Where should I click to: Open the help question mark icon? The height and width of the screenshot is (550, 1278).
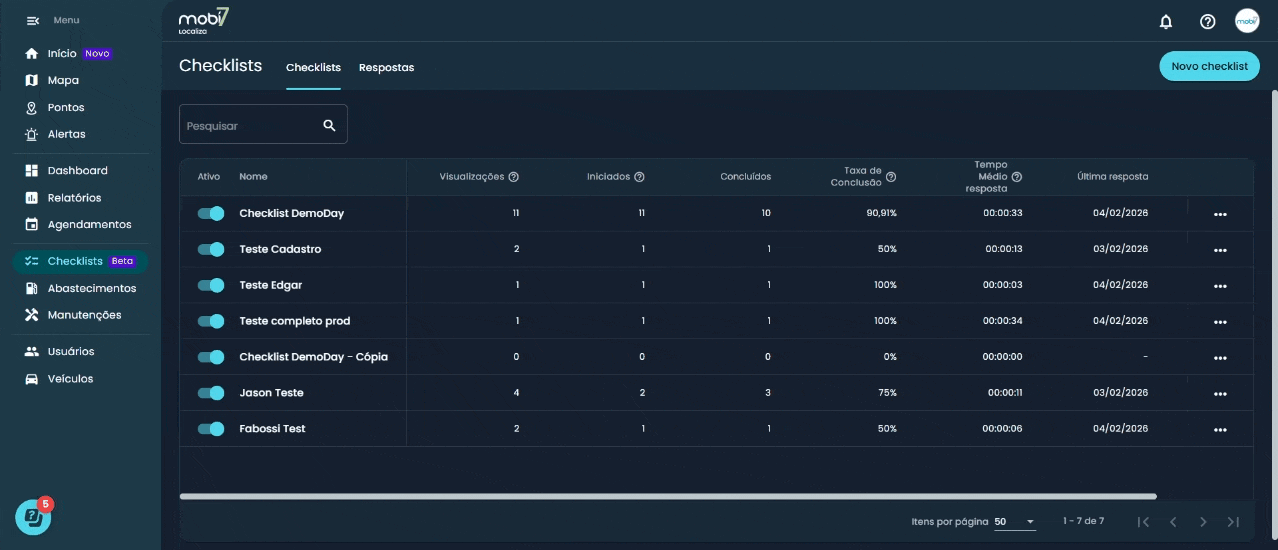pyautogui.click(x=1207, y=21)
